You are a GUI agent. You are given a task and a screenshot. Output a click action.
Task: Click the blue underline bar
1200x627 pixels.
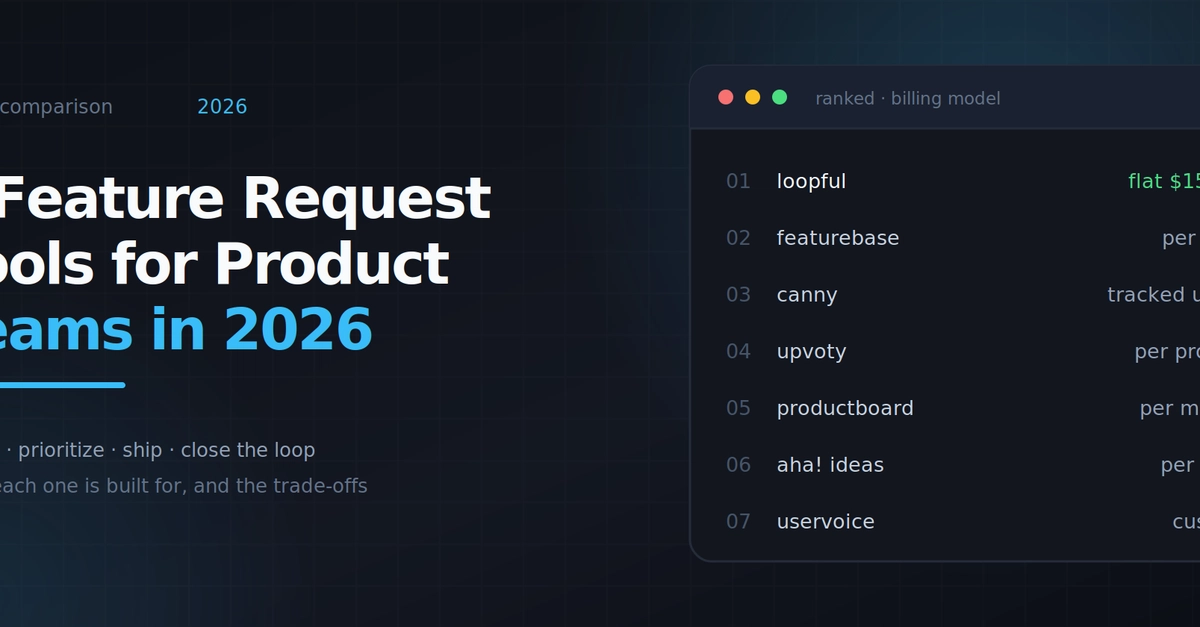(x=62, y=385)
